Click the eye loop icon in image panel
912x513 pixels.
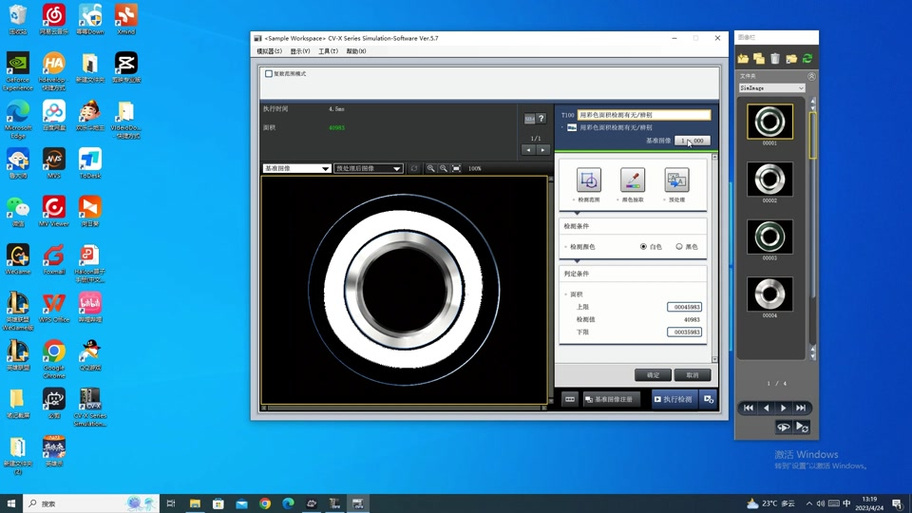[x=783, y=428]
